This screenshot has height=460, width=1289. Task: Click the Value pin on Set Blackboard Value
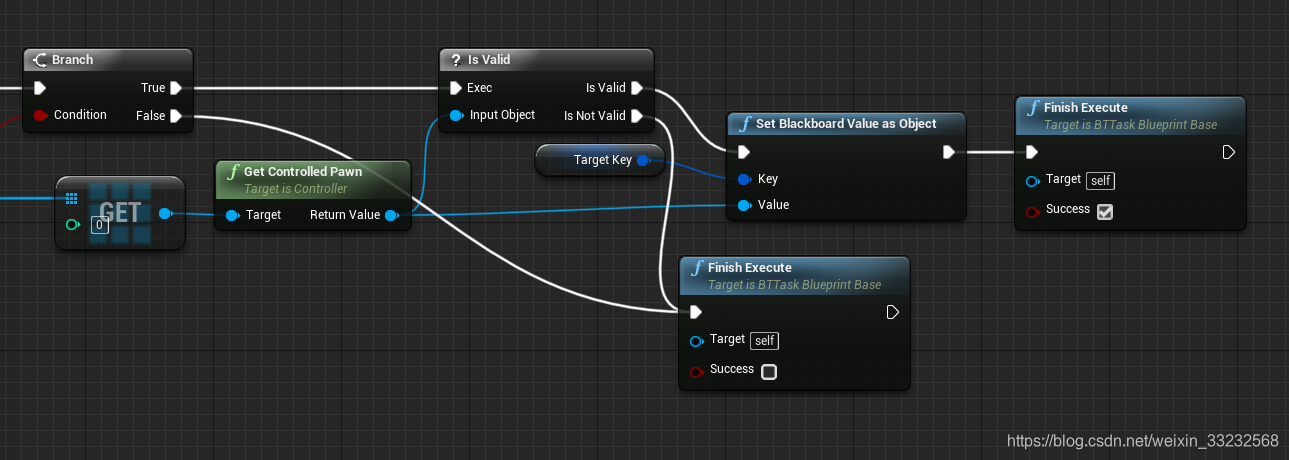pyautogui.click(x=743, y=205)
